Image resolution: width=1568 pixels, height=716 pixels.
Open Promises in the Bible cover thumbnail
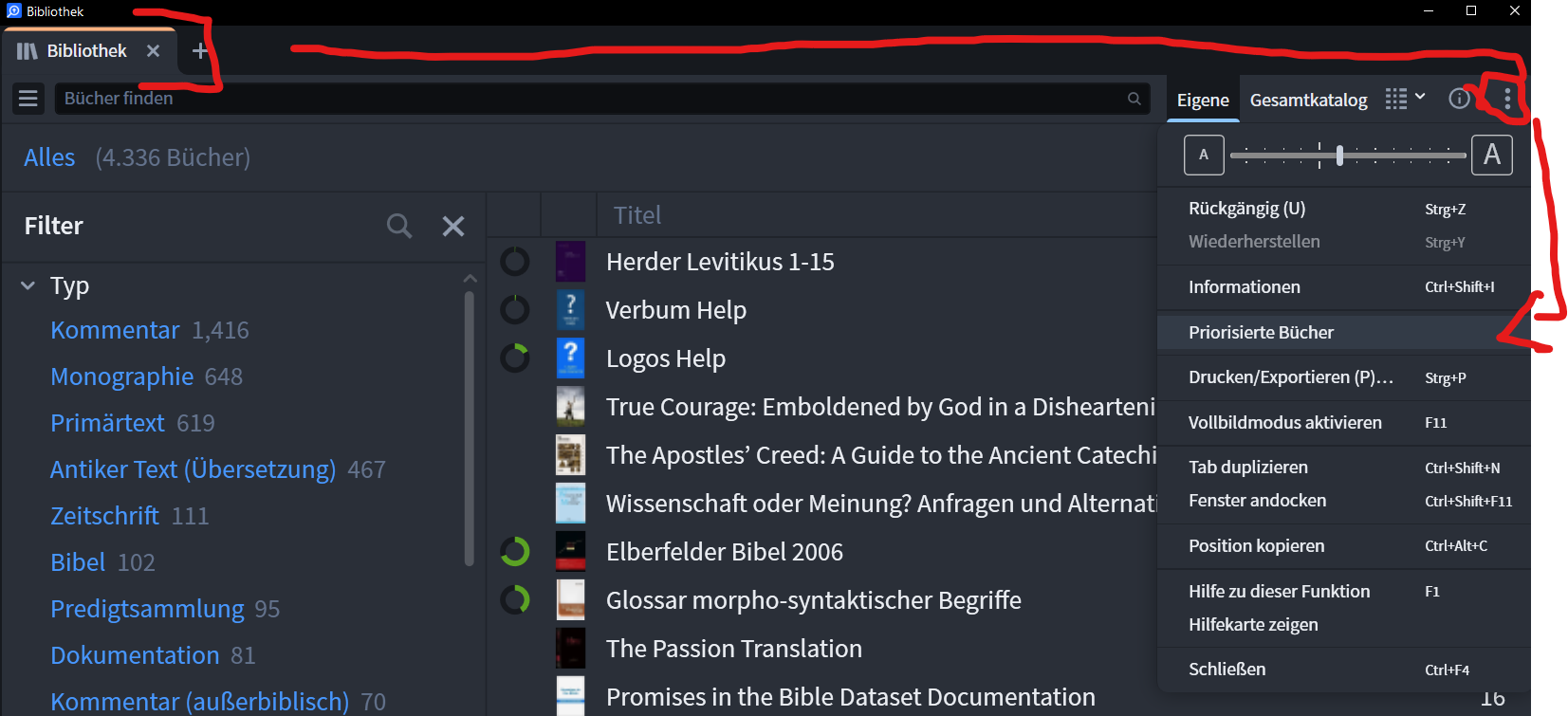pos(570,696)
